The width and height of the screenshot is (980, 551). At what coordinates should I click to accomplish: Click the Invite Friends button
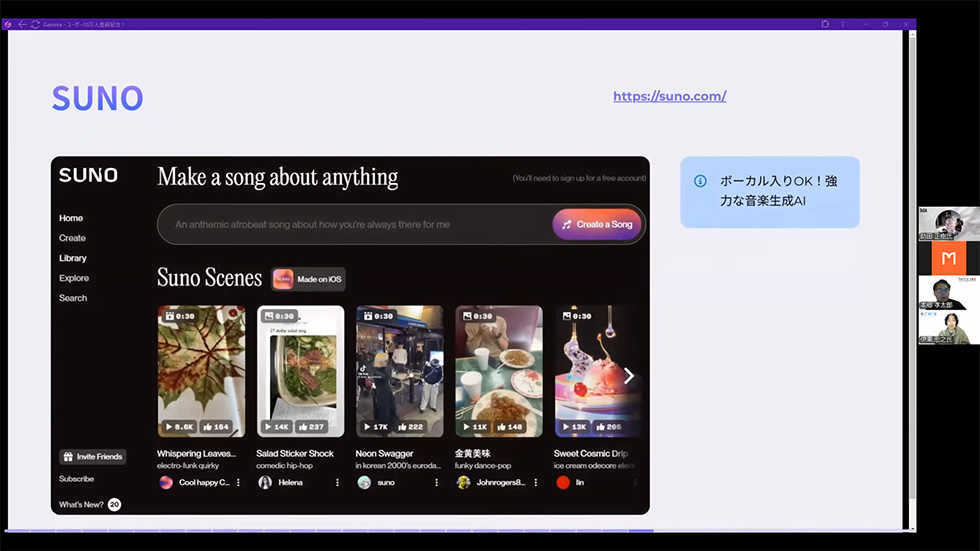(92, 457)
